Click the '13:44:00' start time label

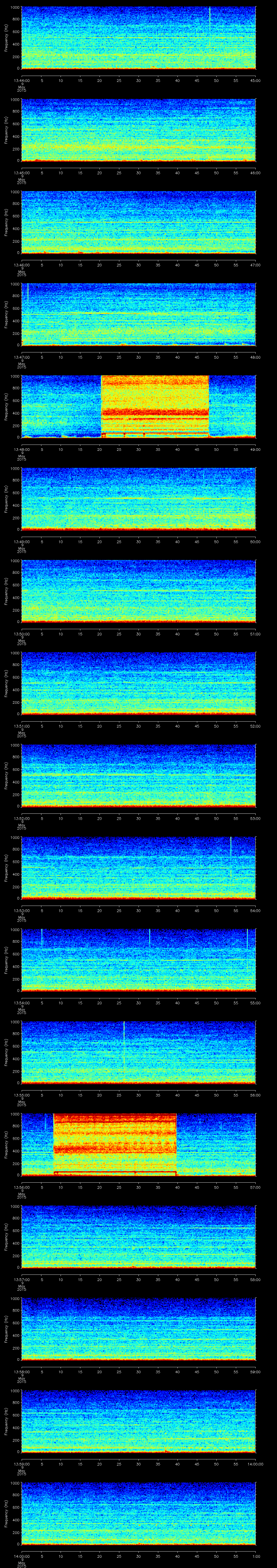[x=21, y=80]
